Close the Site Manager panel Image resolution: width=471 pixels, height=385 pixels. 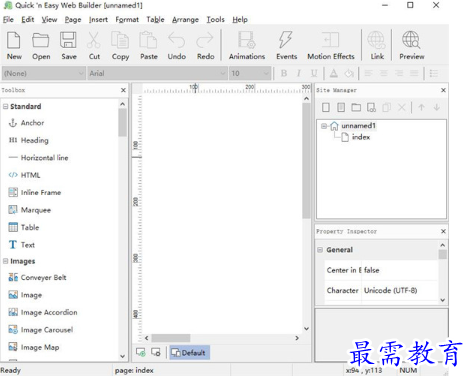pos(443,90)
